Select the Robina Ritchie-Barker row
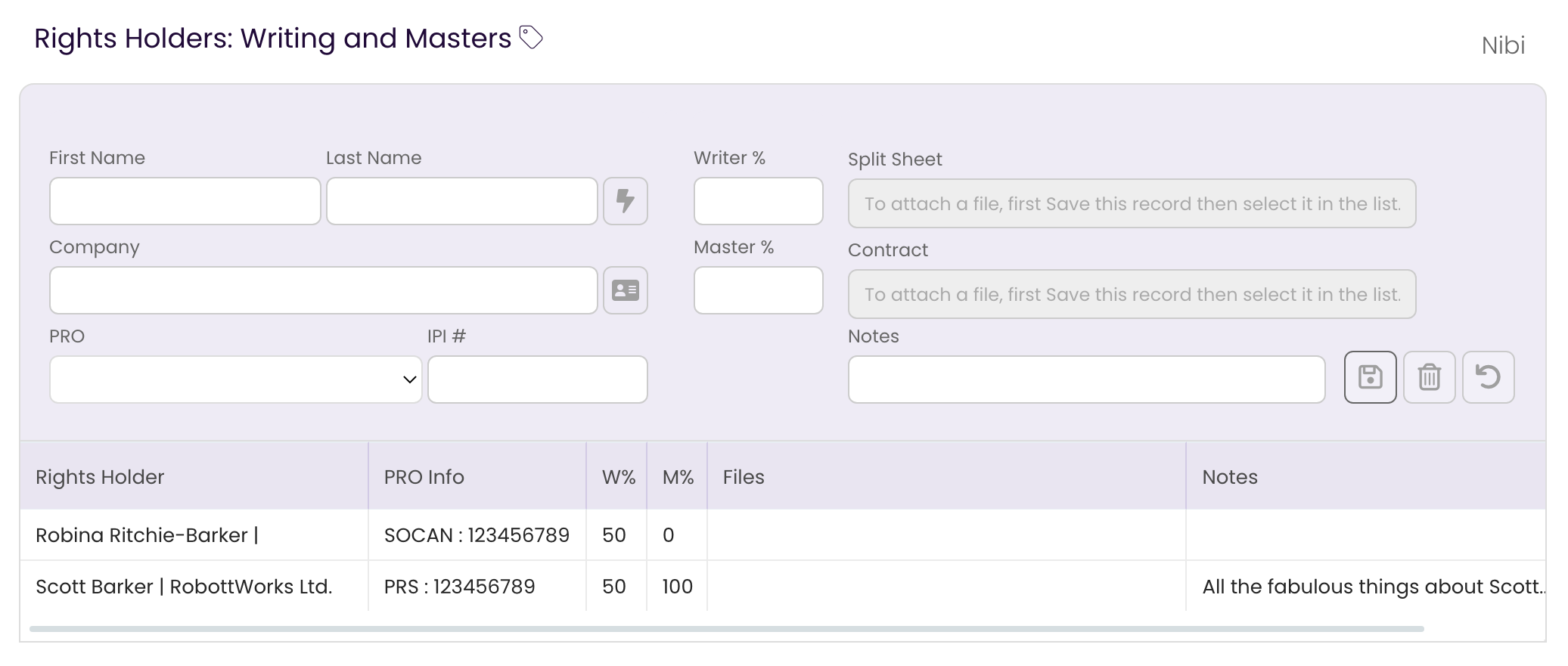Screen dimensions: 1568x666 coord(783,535)
